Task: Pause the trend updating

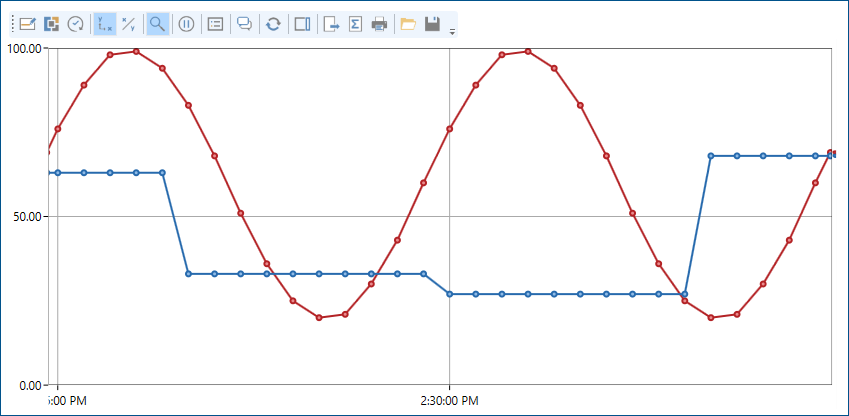Action: point(186,24)
